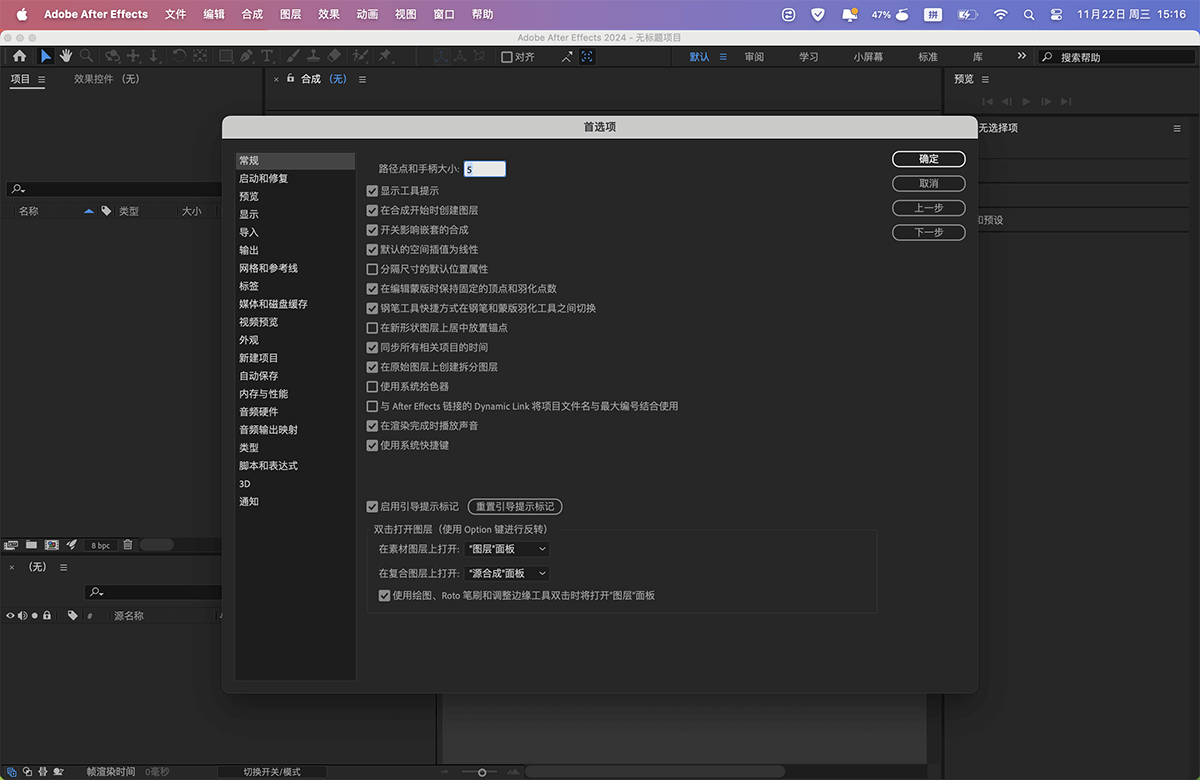Click the 重置引导提示标记 button
Image resolution: width=1200 pixels, height=780 pixels.
tap(515, 507)
